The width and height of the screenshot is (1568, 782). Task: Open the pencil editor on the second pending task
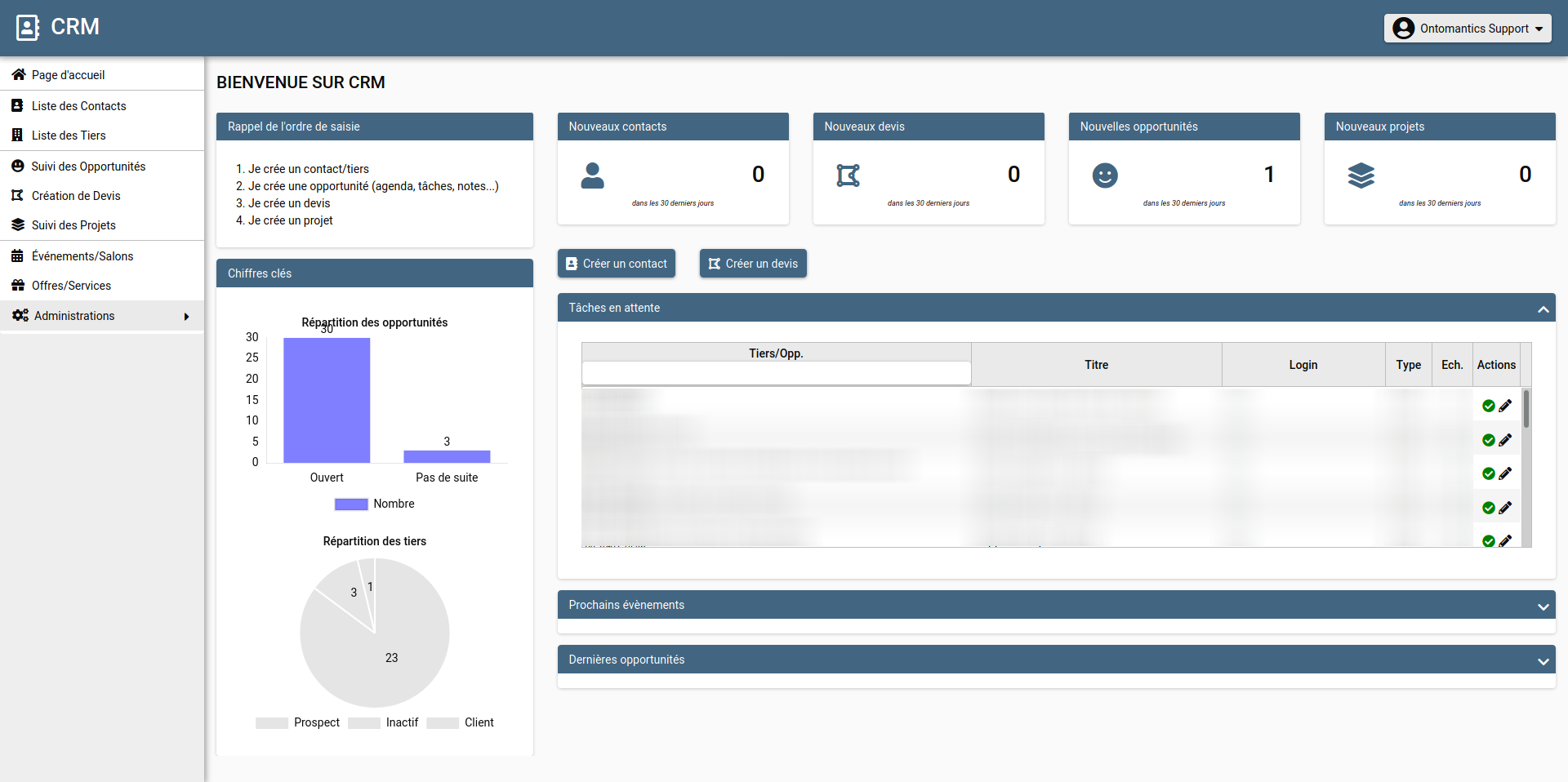click(x=1505, y=440)
